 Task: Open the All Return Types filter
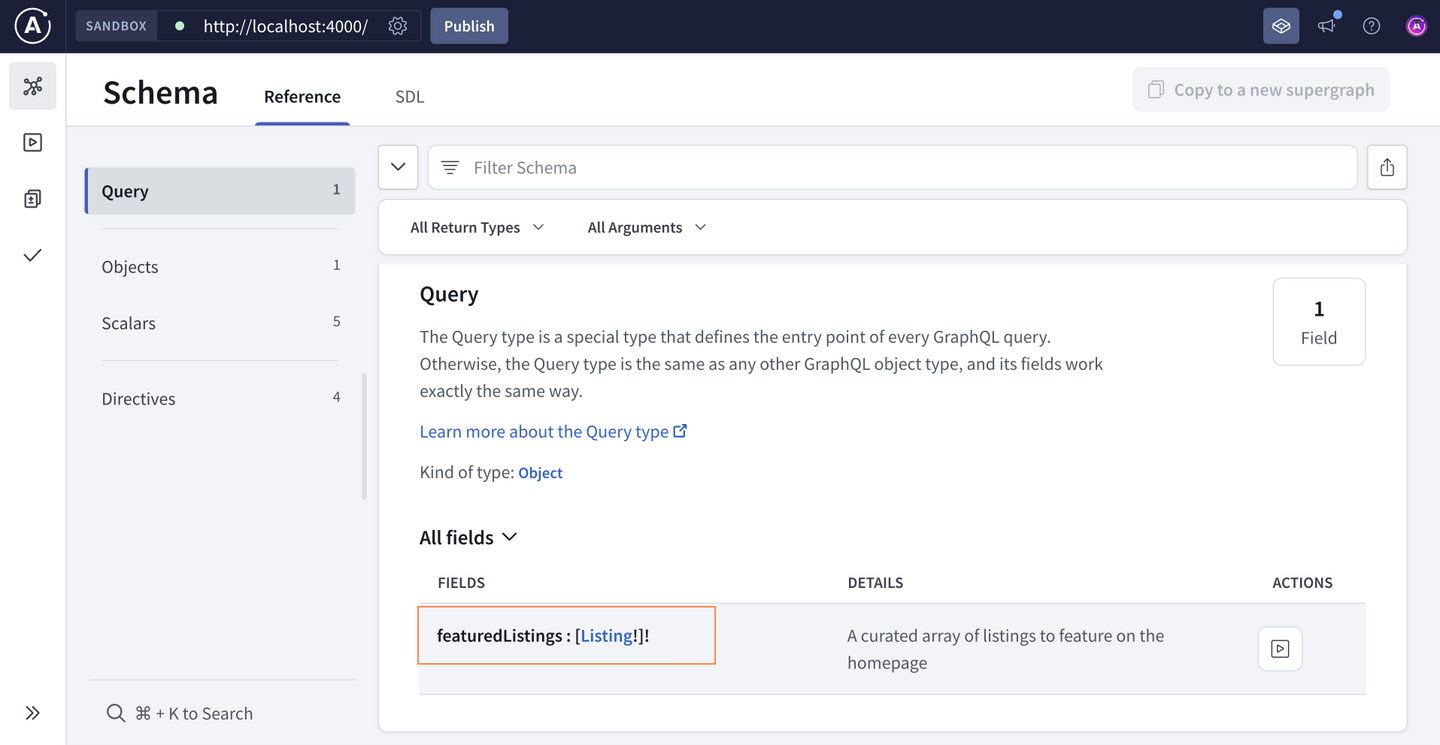click(476, 227)
